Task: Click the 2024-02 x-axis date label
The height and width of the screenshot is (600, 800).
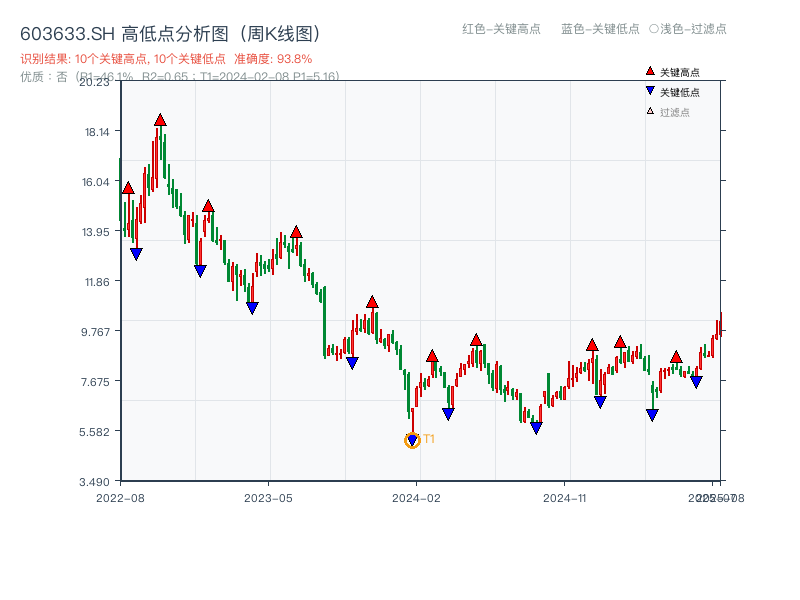Action: click(417, 497)
